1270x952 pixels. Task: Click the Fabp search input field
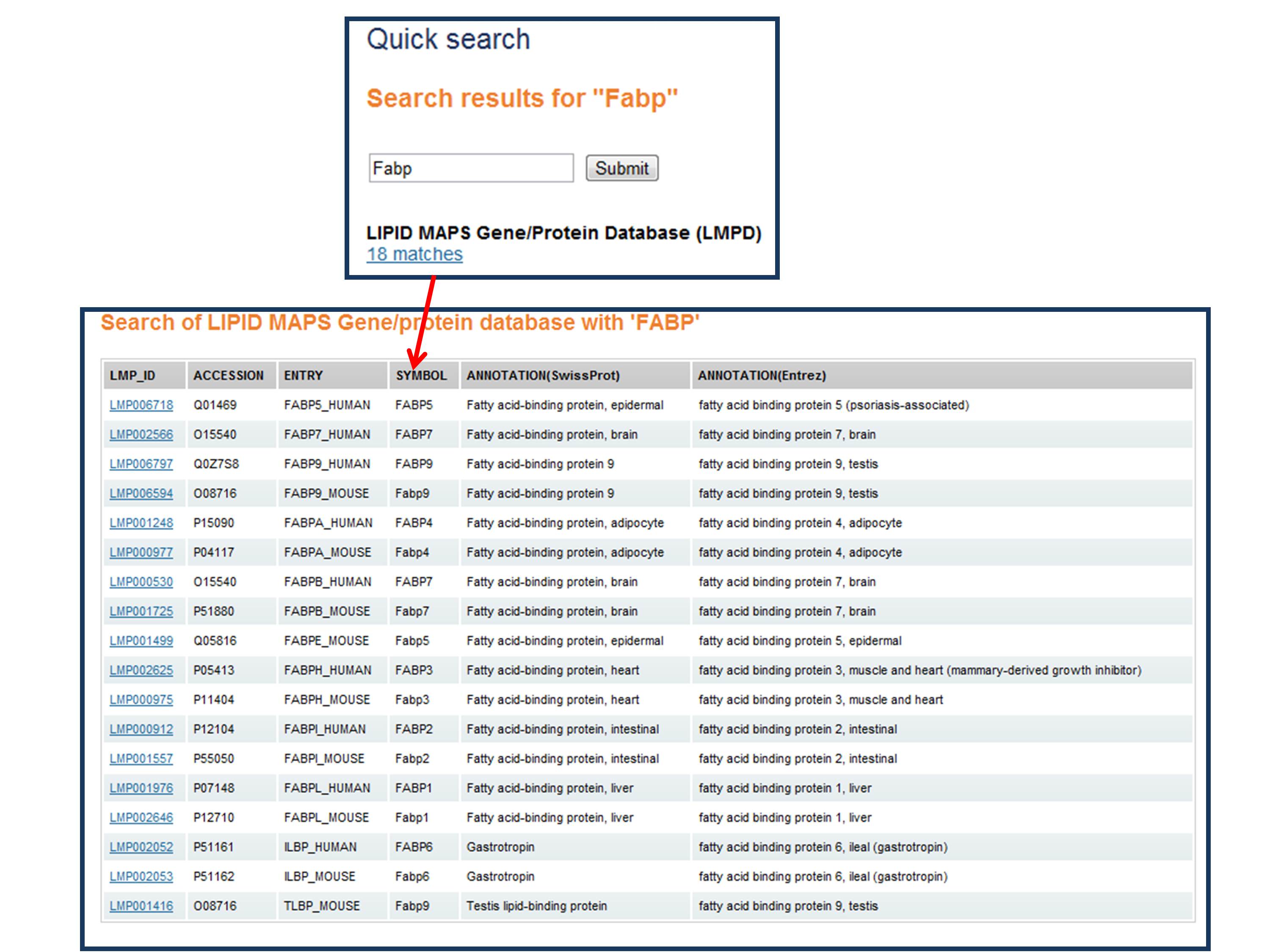(x=471, y=168)
